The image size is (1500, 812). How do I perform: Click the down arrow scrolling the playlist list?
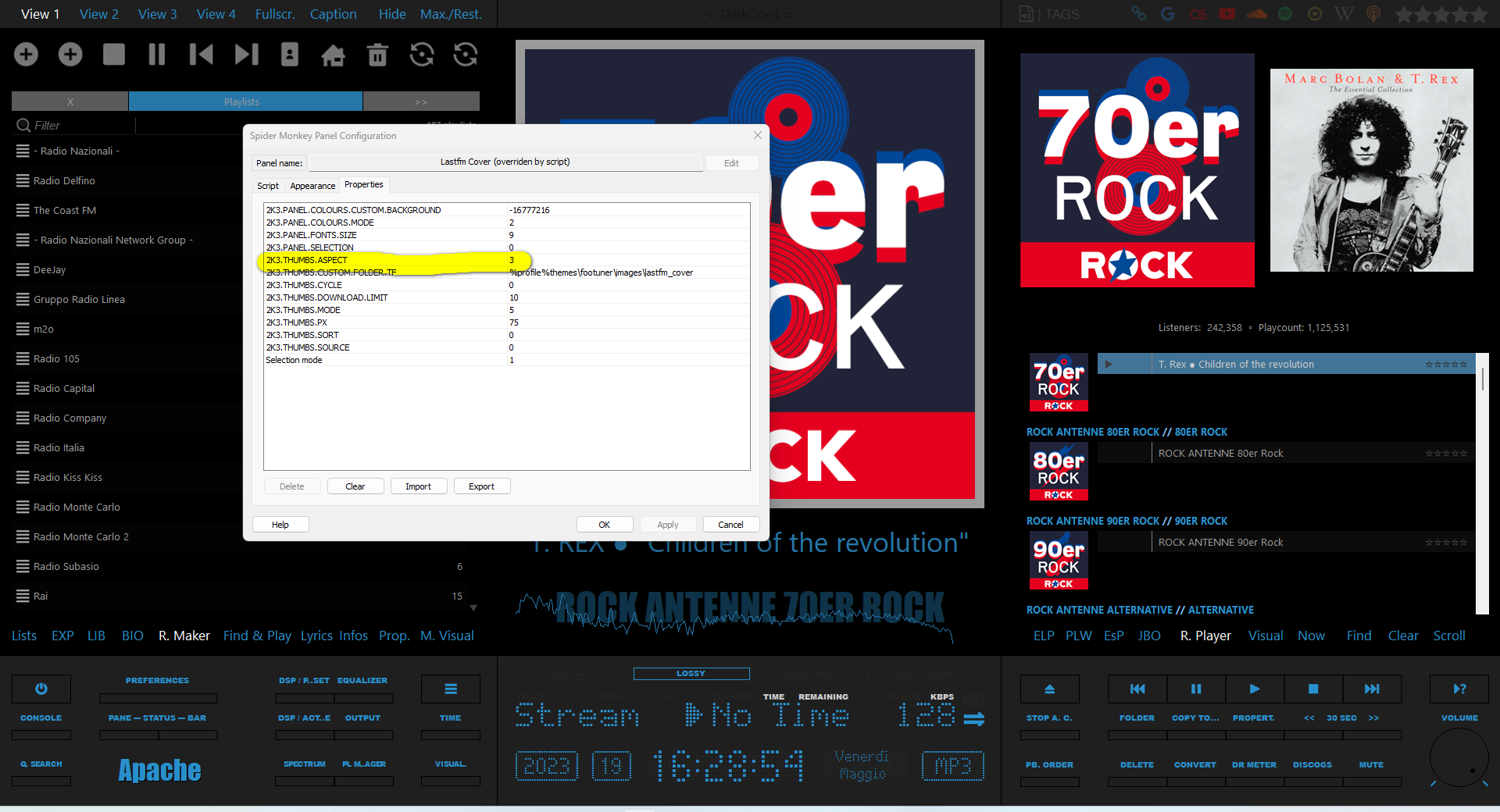point(473,607)
